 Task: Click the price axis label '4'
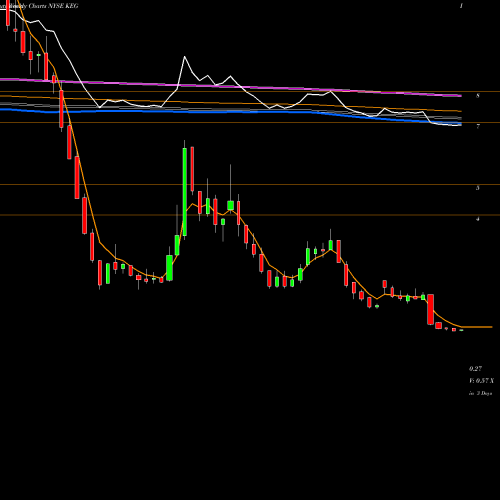point(478,219)
